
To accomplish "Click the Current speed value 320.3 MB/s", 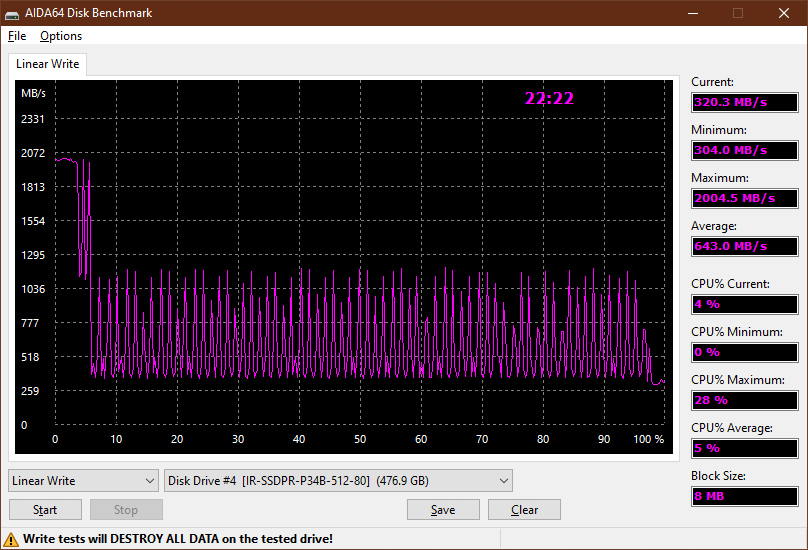I will (x=745, y=102).
